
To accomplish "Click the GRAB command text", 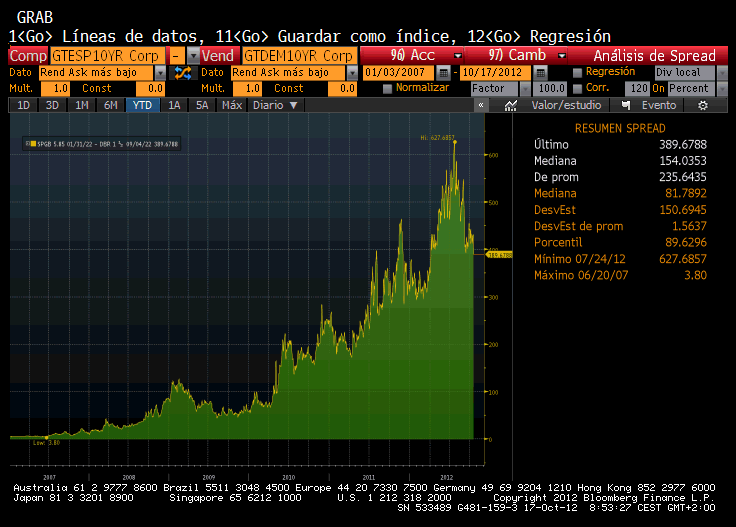I will tap(35, 18).
